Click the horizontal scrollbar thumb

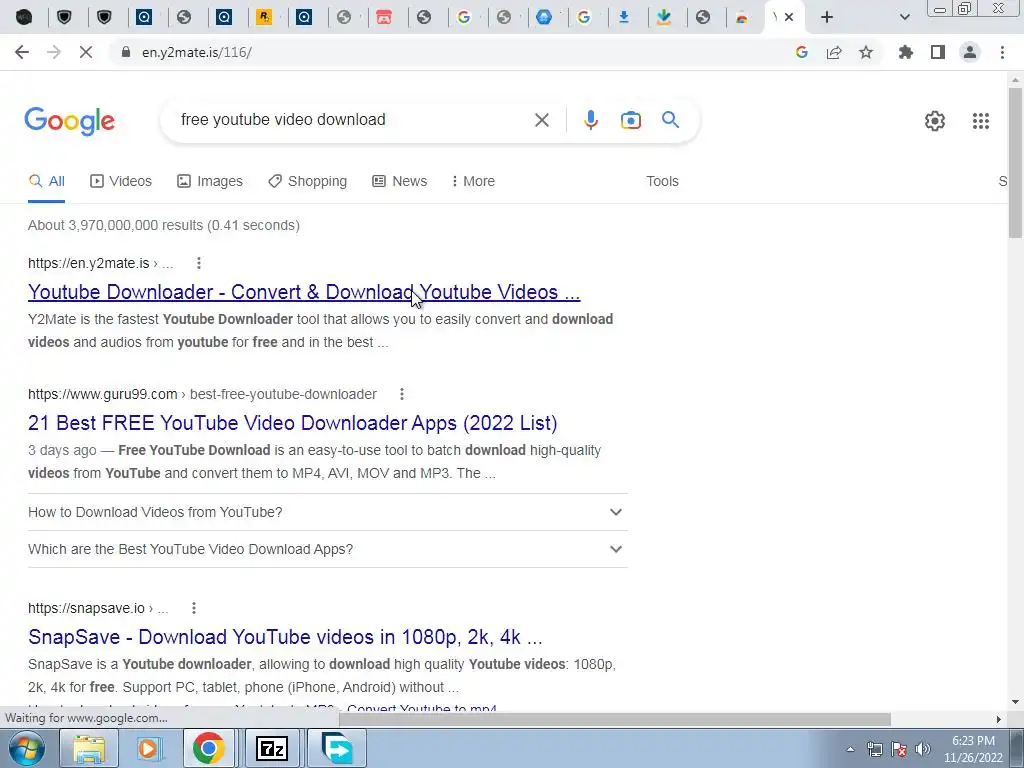pyautogui.click(x=615, y=719)
